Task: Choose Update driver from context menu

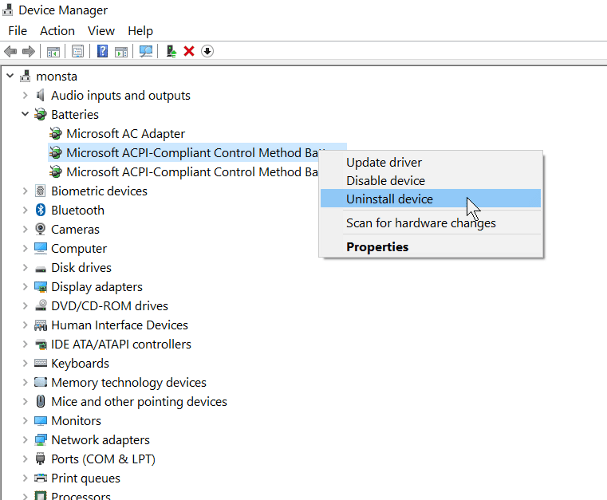Action: coord(430,163)
